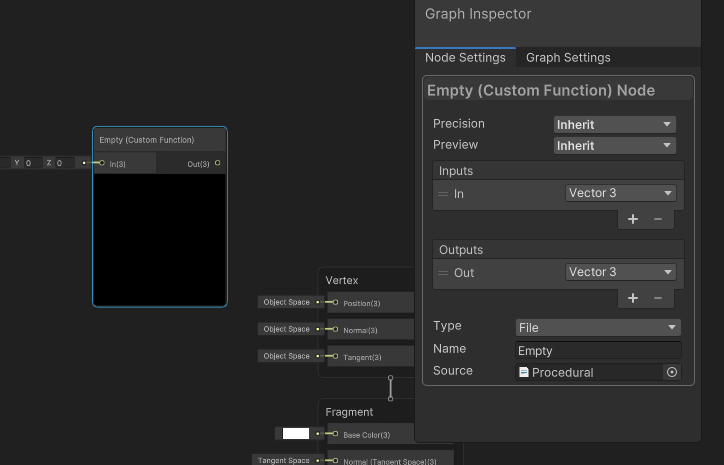Grab the drag handle of In input row
Viewport: 724px width, 465px height.
(x=443, y=194)
